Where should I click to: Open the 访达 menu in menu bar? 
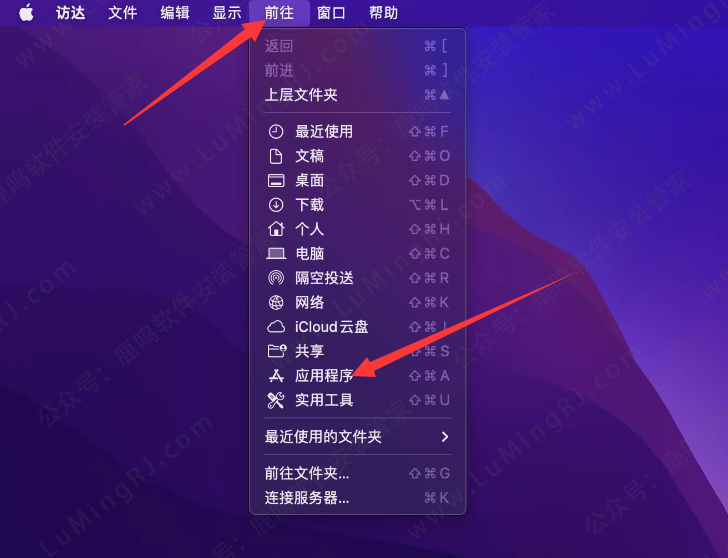click(71, 13)
